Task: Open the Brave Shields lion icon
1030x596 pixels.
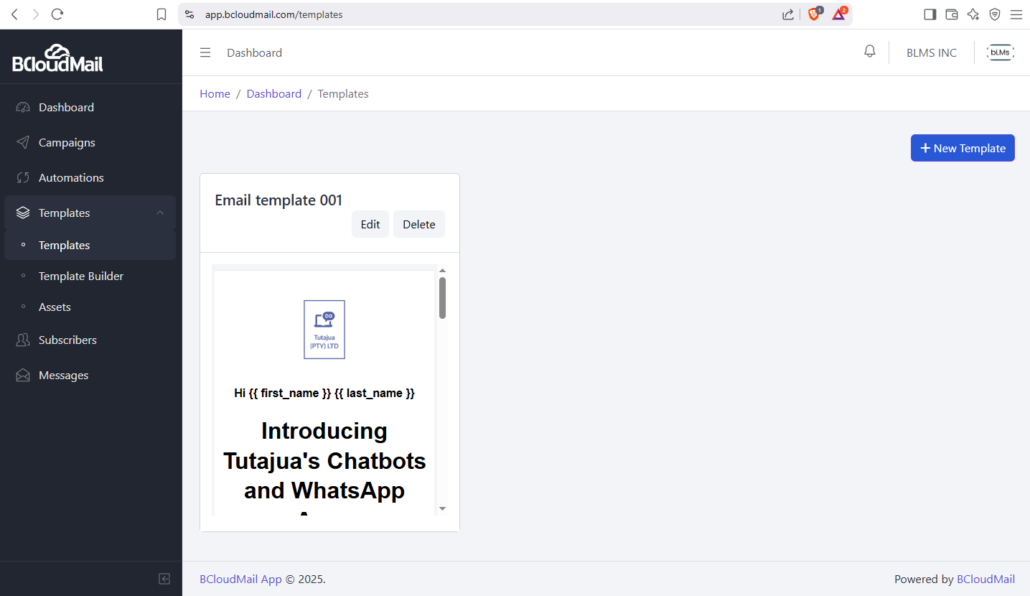Action: [815, 14]
